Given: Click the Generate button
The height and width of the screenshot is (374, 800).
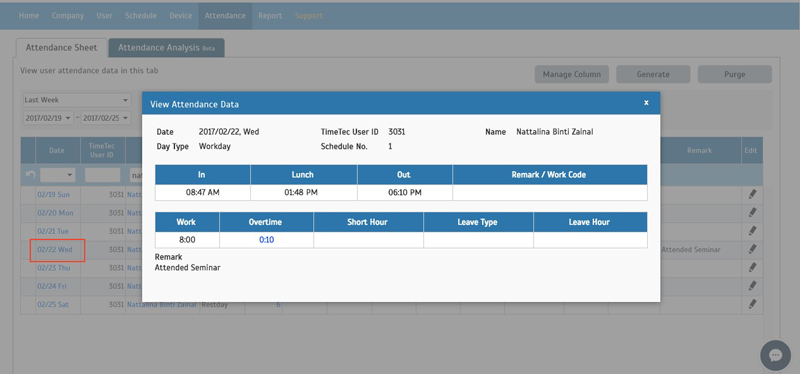Looking at the screenshot, I should coord(653,74).
